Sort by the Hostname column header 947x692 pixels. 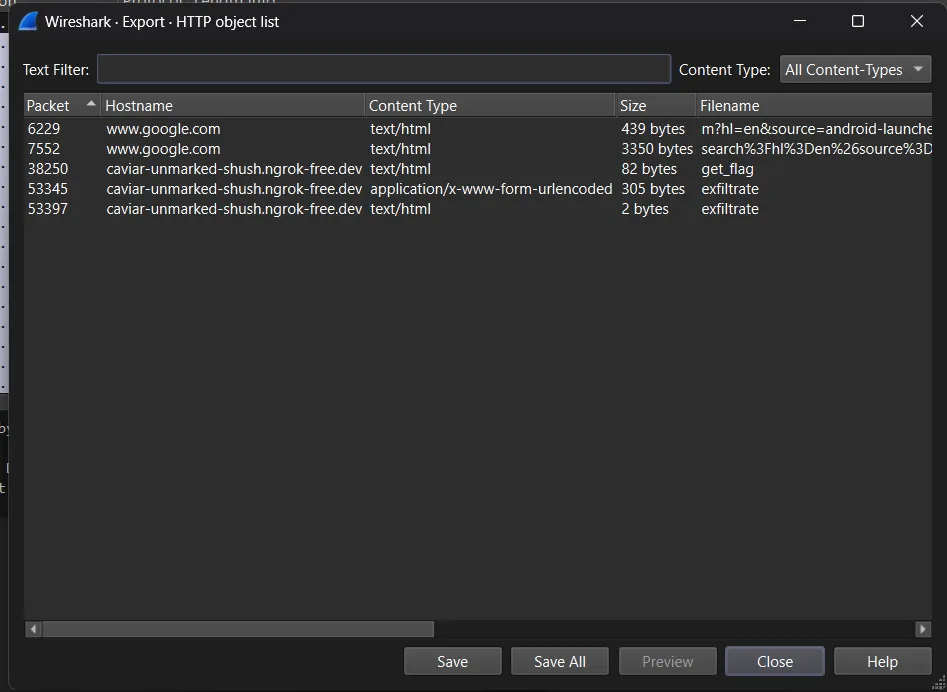233,105
